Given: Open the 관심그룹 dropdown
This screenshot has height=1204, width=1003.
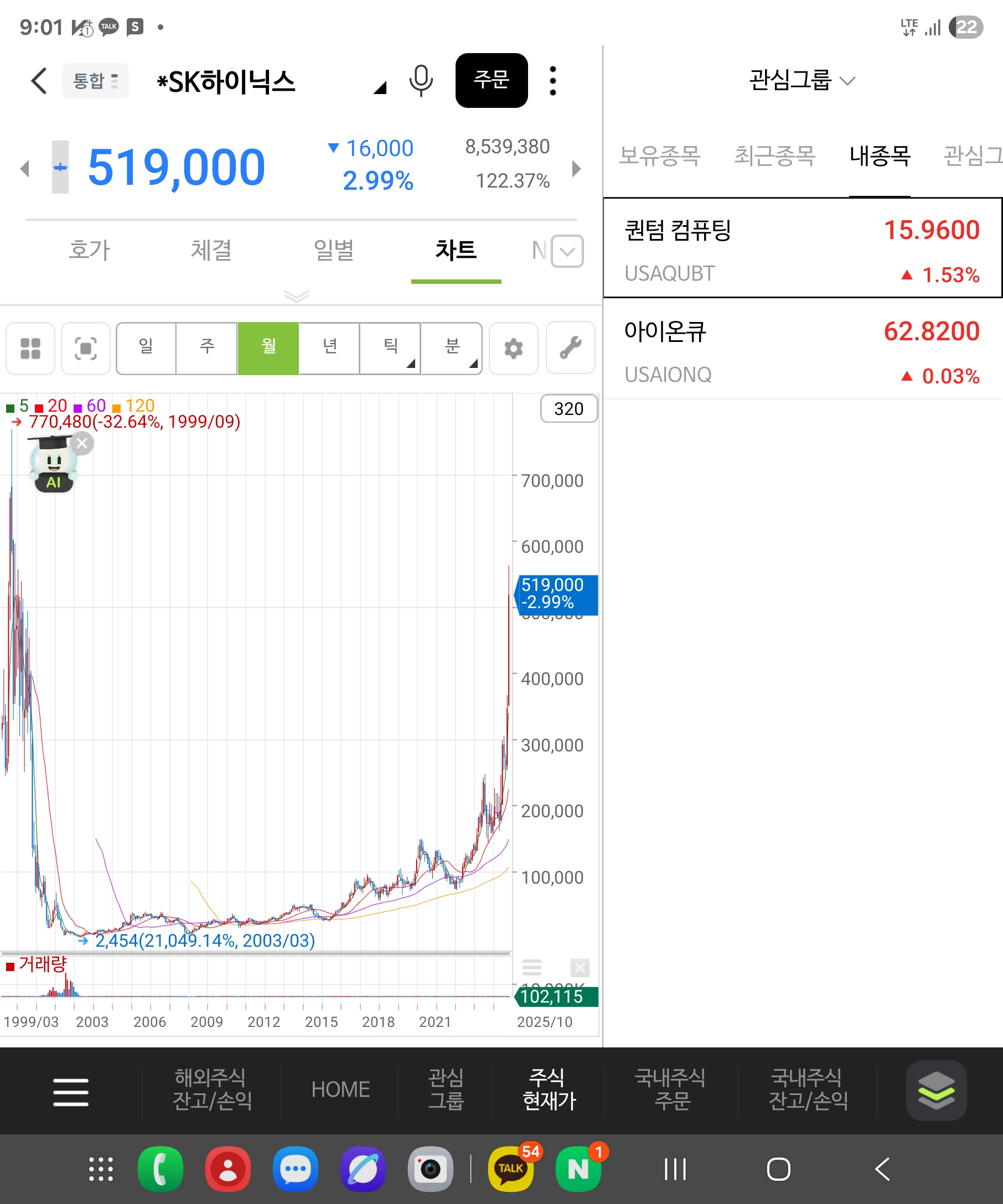Looking at the screenshot, I should tap(802, 80).
